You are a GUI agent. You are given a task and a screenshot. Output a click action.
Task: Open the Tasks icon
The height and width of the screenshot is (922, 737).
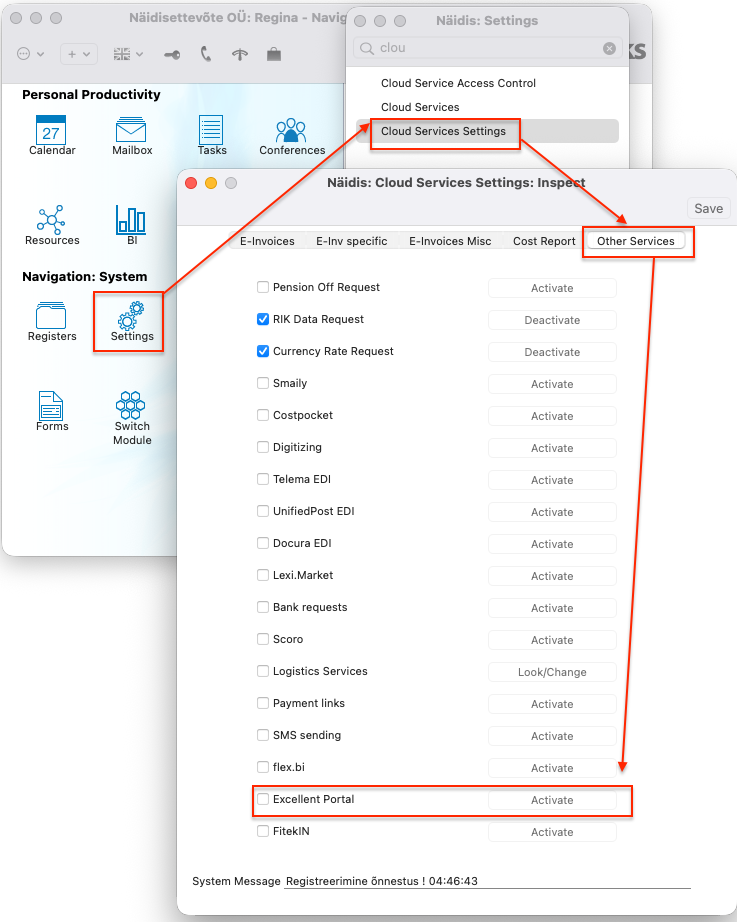pyautogui.click(x=211, y=130)
